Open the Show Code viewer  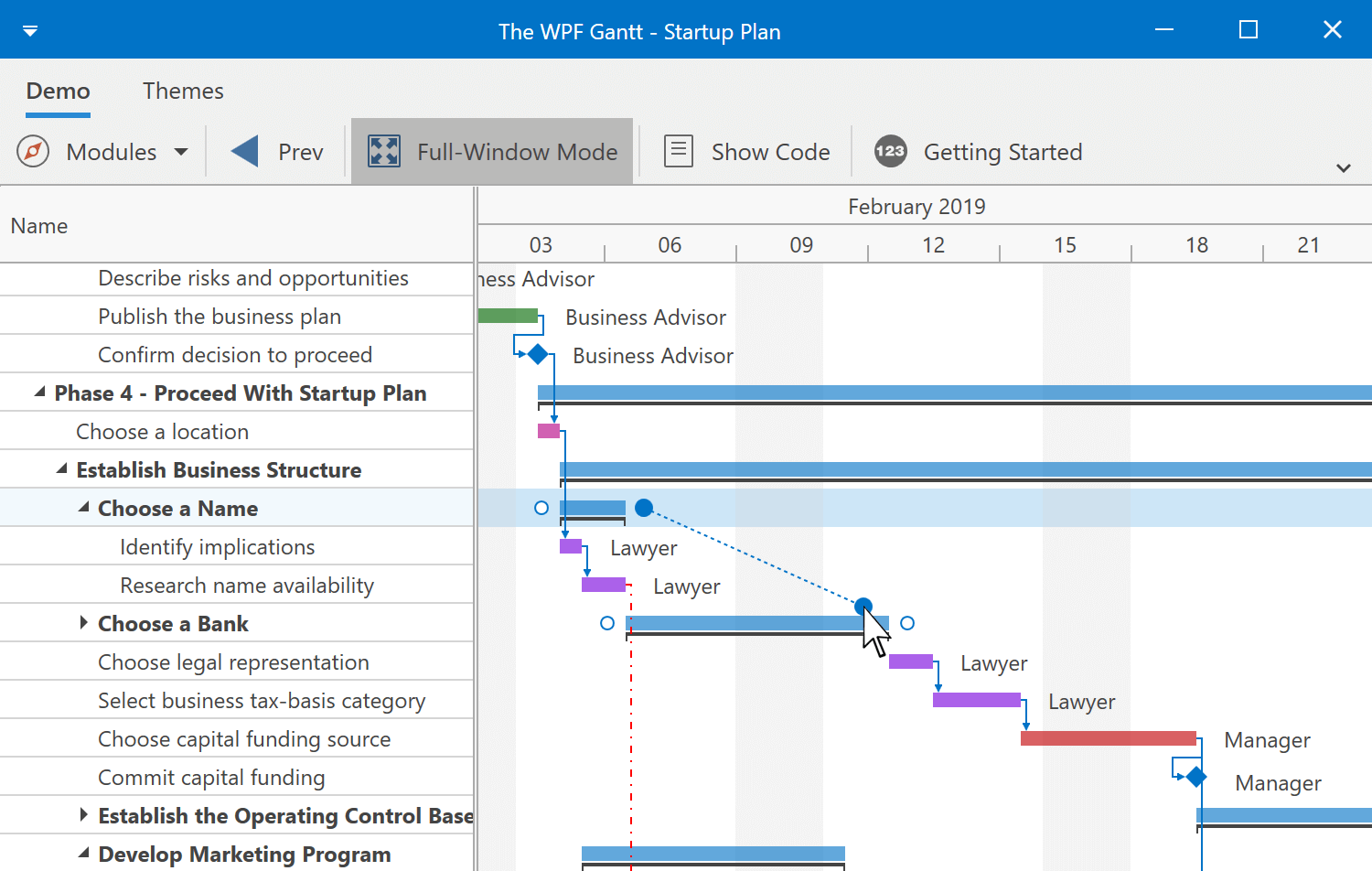(x=747, y=151)
